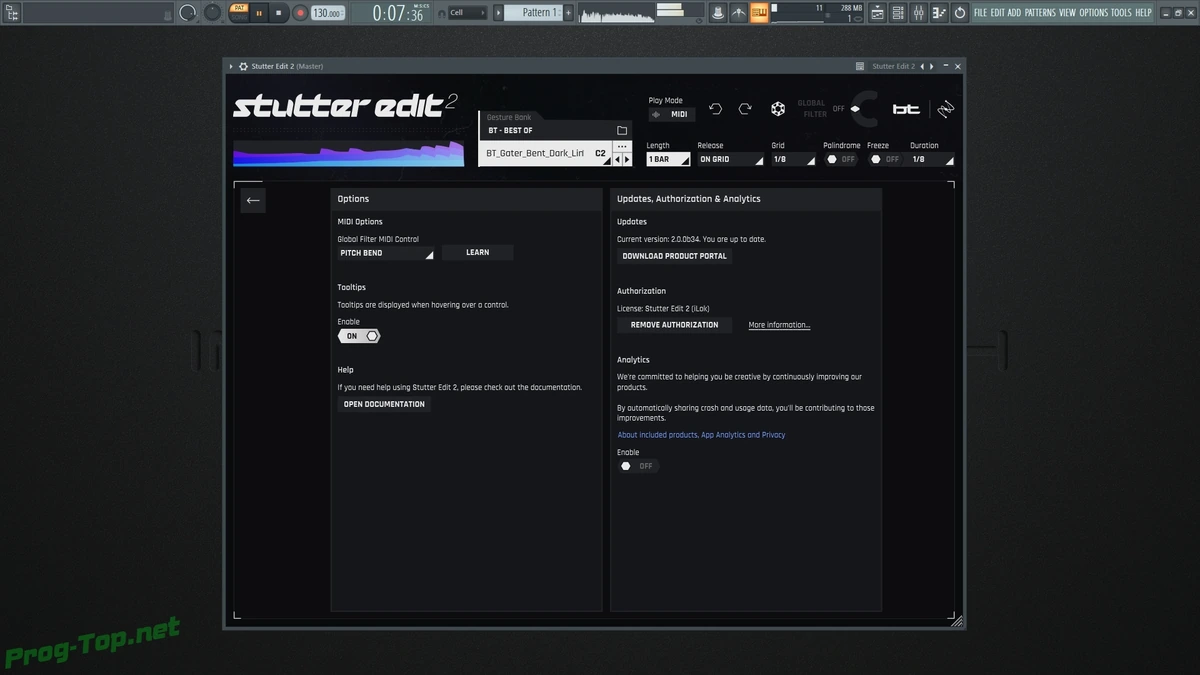Image resolution: width=1200 pixels, height=675 pixels.
Task: Click REMOVE AUTHORIZATION button
Action: pyautogui.click(x=675, y=325)
